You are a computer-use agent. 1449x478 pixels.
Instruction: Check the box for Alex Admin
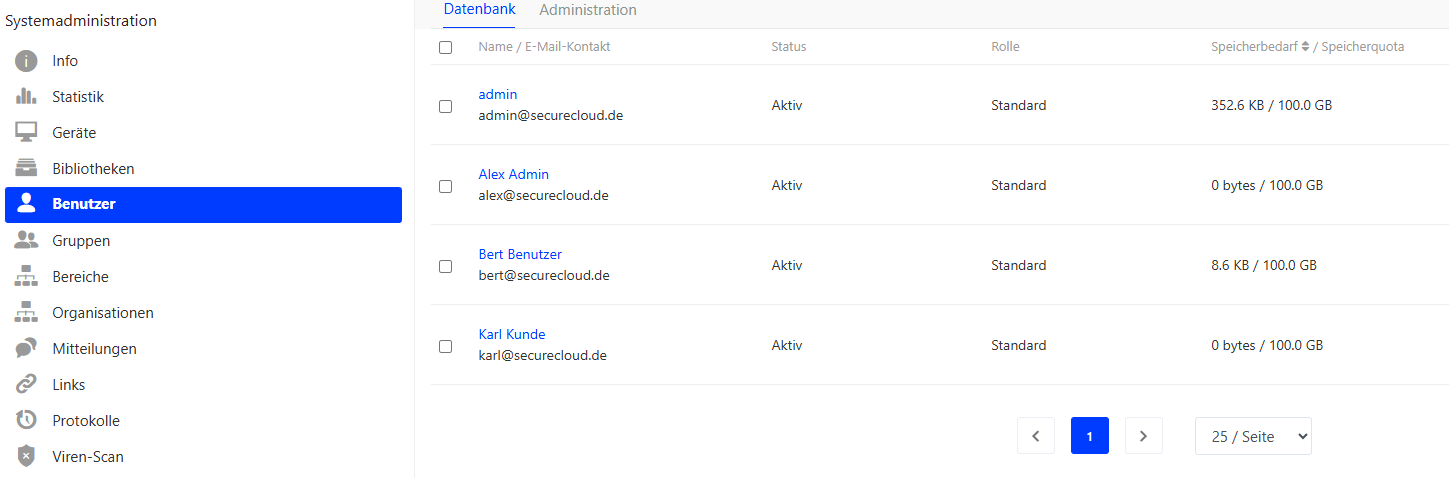pos(445,186)
